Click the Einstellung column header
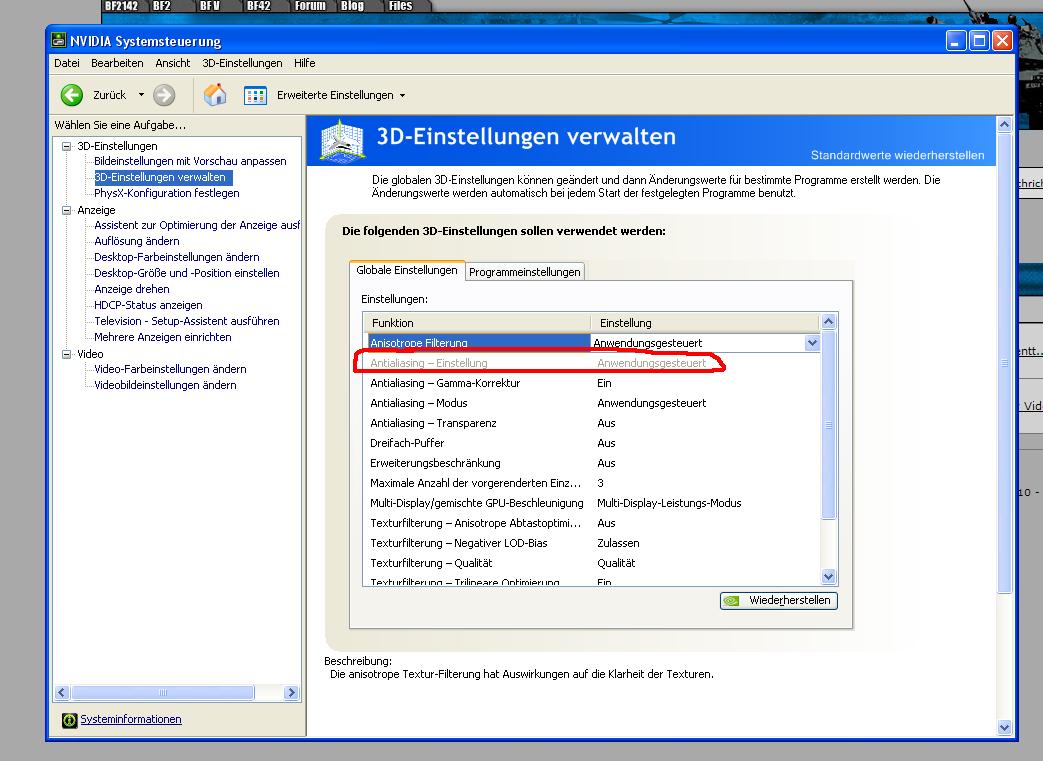This screenshot has height=761, width=1043. pyautogui.click(x=705, y=323)
